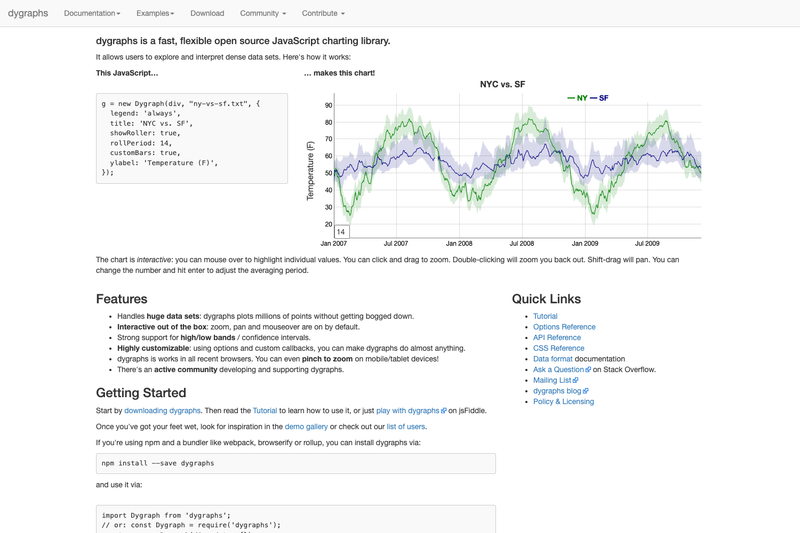
Task: Click the external link icon beside Mailing List
Action: pyautogui.click(x=576, y=380)
